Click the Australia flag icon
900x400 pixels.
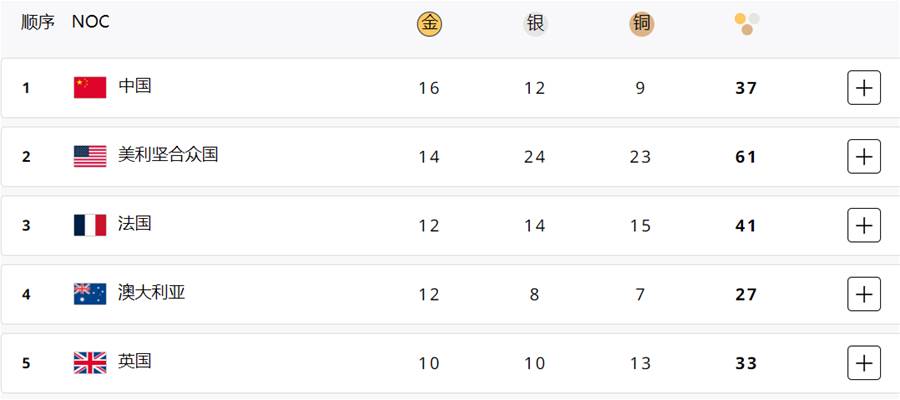click(x=90, y=294)
